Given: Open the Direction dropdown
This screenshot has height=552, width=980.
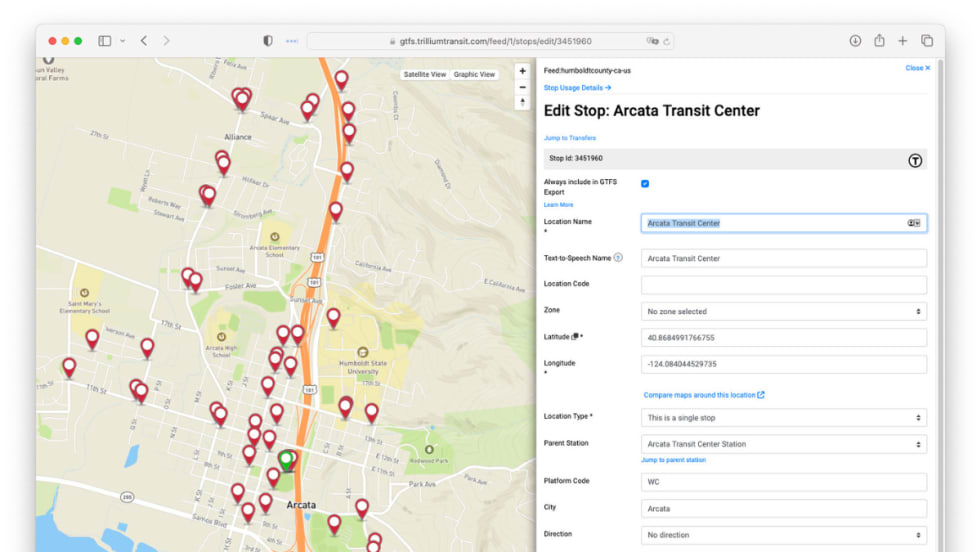Looking at the screenshot, I should pos(783,535).
